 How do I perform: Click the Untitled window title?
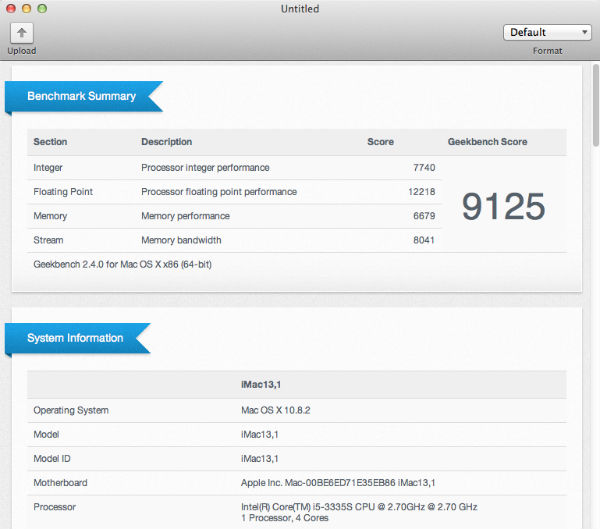pyautogui.click(x=300, y=9)
